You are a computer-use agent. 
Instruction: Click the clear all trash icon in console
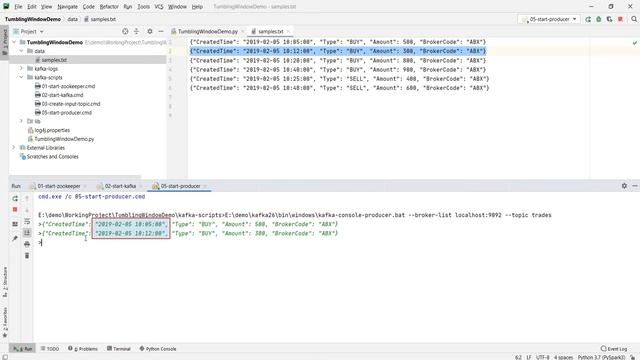click(27, 256)
